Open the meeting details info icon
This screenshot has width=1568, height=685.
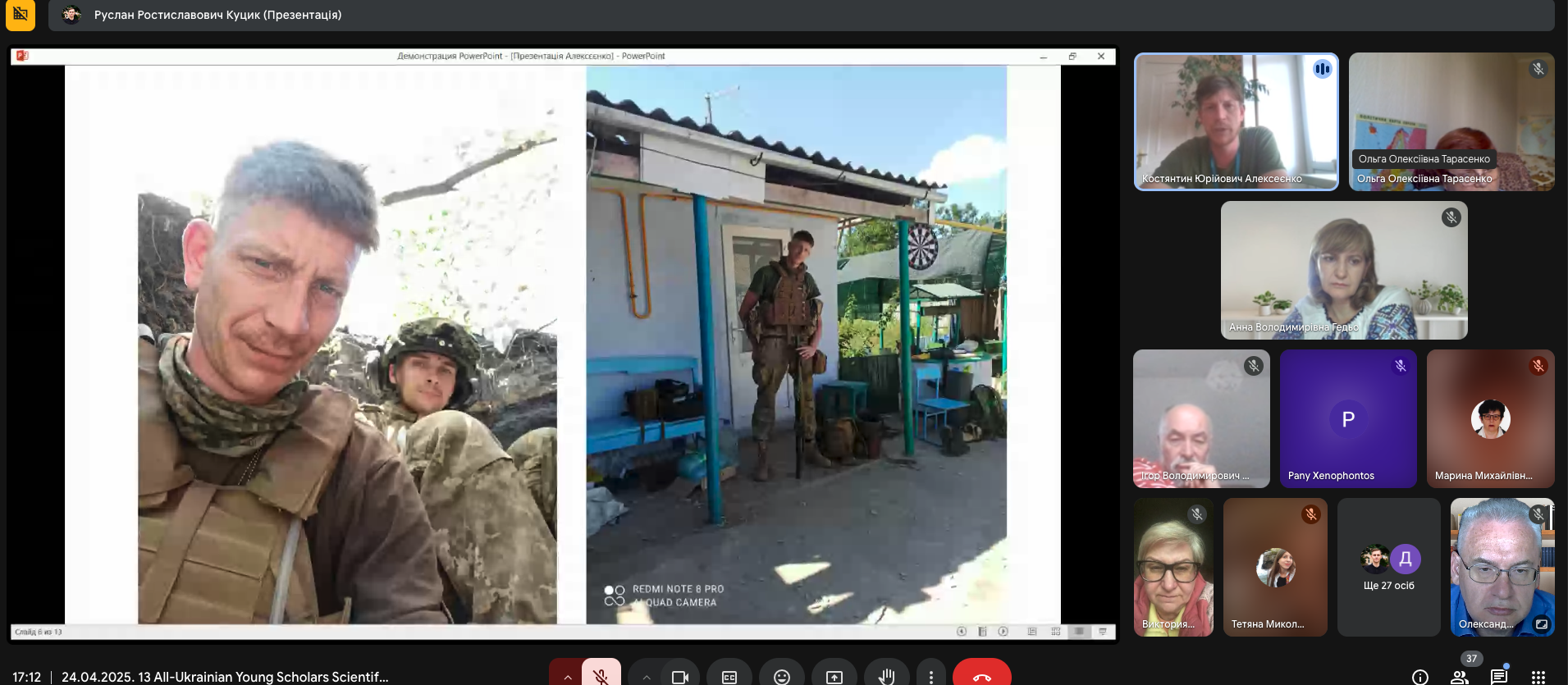pyautogui.click(x=1419, y=677)
